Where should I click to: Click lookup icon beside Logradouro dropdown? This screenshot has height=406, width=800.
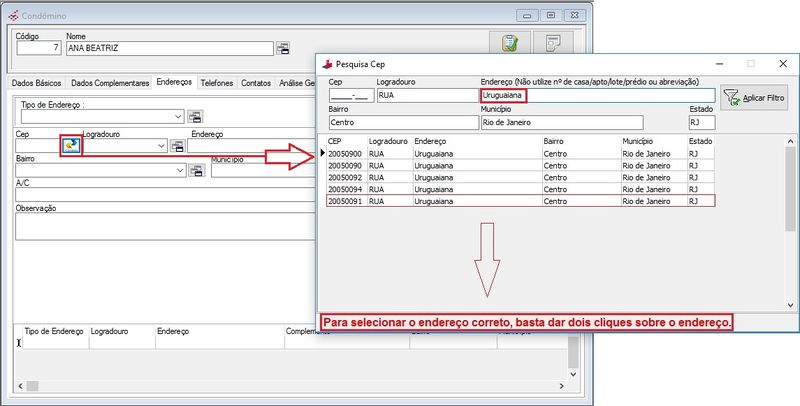pos(178,146)
